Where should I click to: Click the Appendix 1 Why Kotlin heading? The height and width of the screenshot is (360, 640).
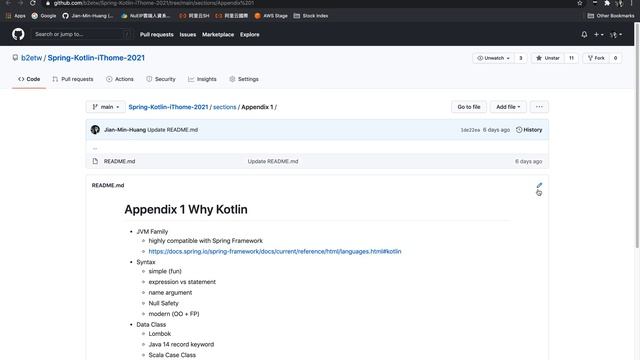pyautogui.click(x=186, y=209)
